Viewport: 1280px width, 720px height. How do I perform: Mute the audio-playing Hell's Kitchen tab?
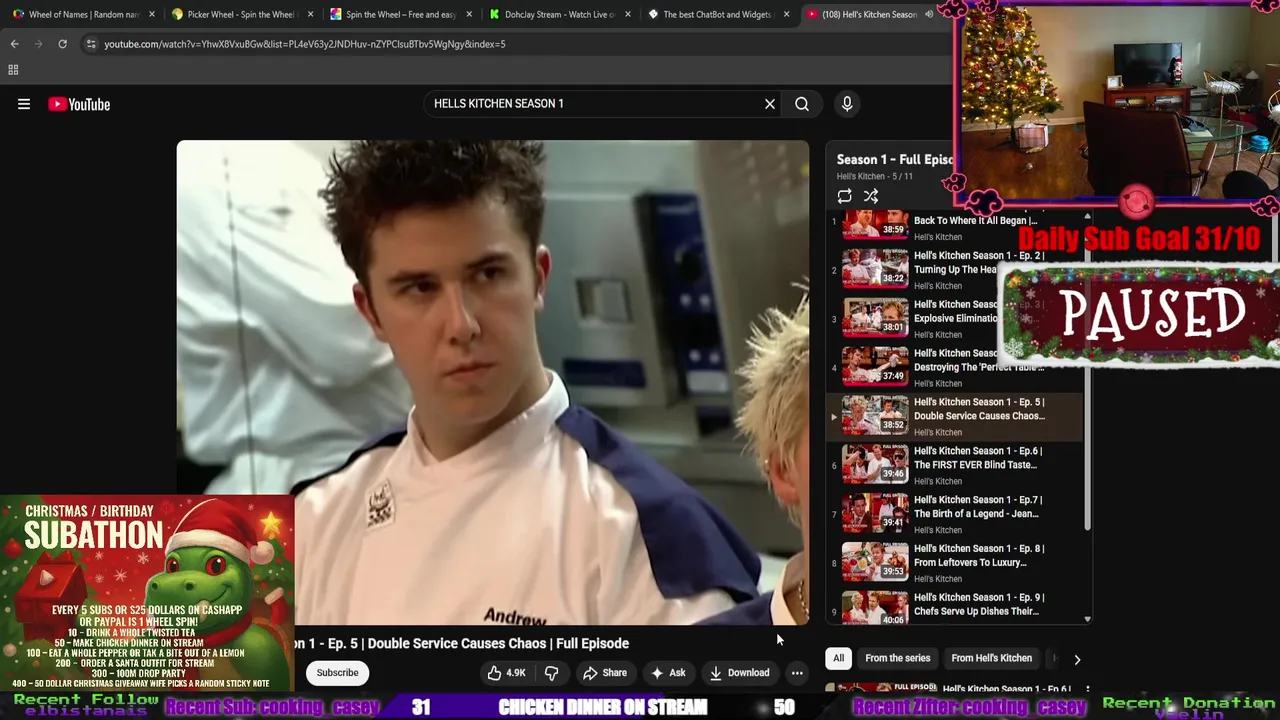(929, 15)
